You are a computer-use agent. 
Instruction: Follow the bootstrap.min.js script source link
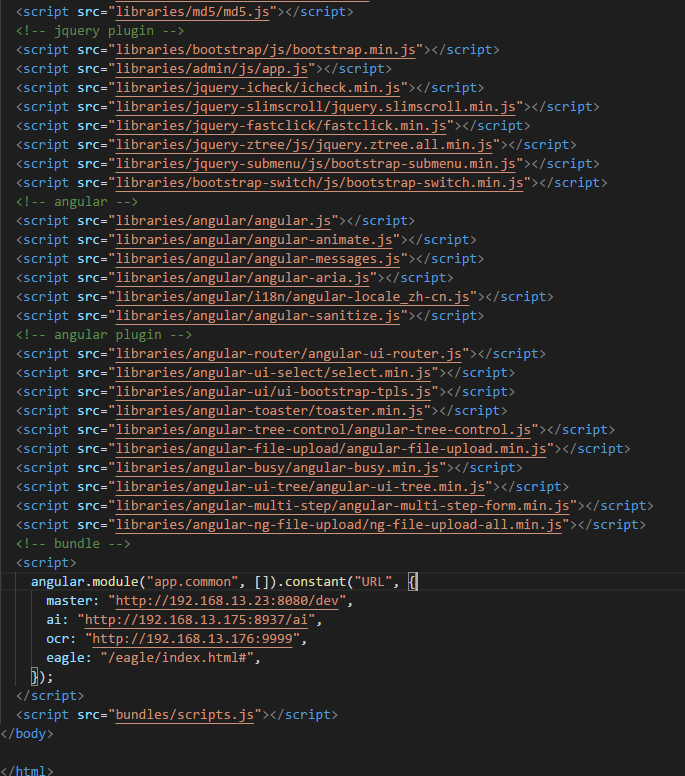tap(268, 49)
